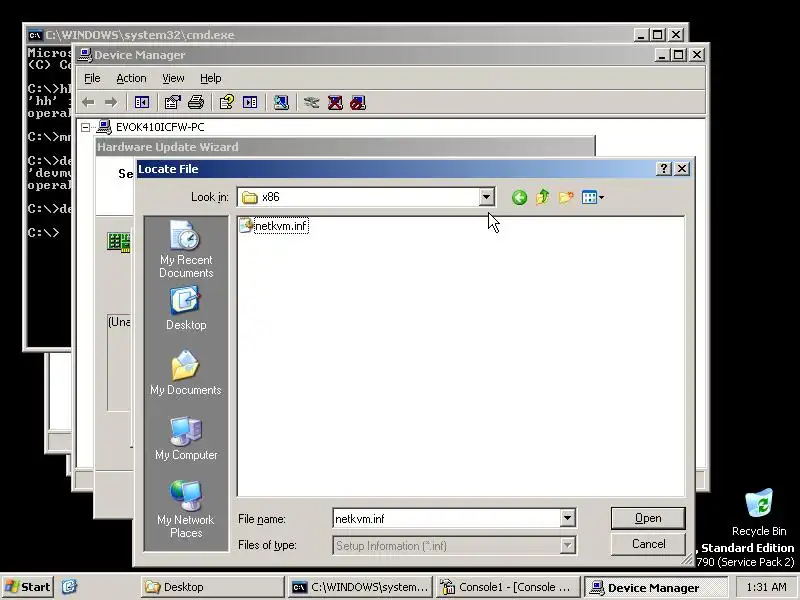Open Properties icon in Device Manager toolbar
This screenshot has height=600, width=800.
tap(172, 103)
